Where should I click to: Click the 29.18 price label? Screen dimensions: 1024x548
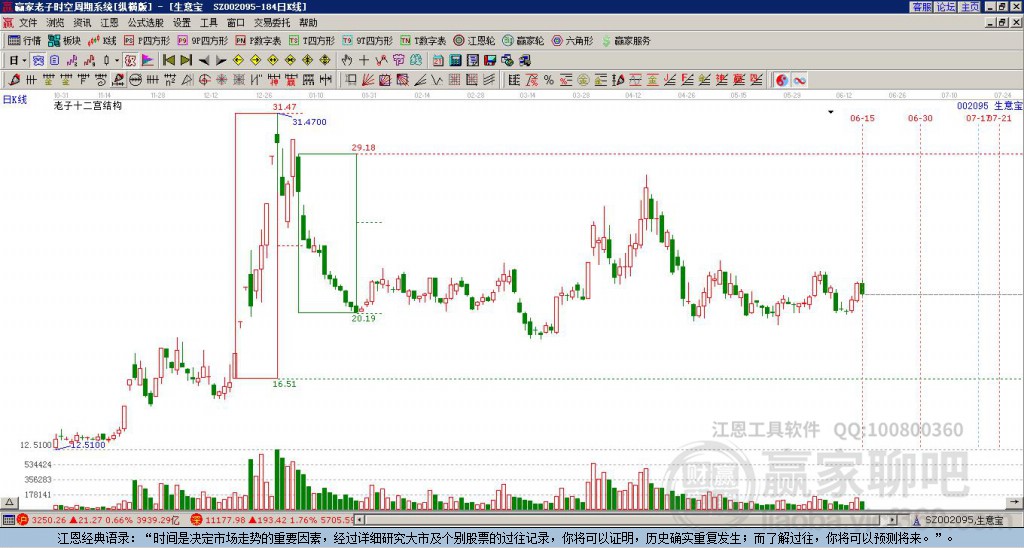click(364, 148)
